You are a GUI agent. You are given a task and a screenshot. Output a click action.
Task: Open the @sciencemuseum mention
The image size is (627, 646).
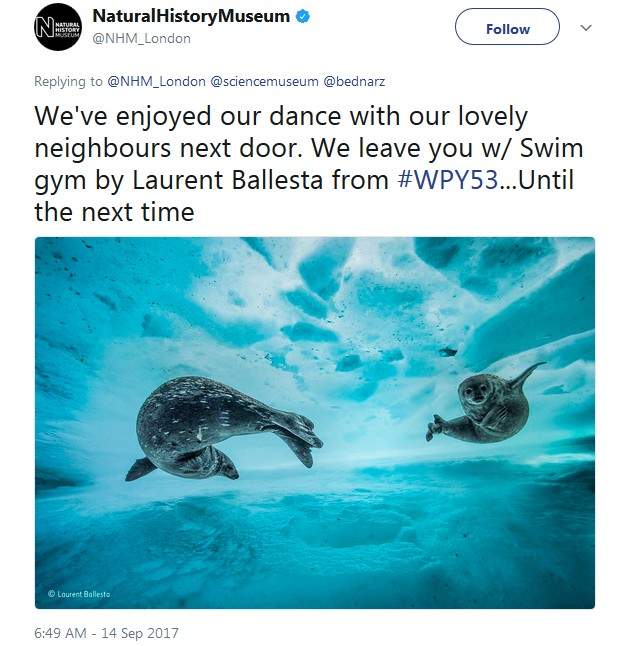pyautogui.click(x=263, y=81)
